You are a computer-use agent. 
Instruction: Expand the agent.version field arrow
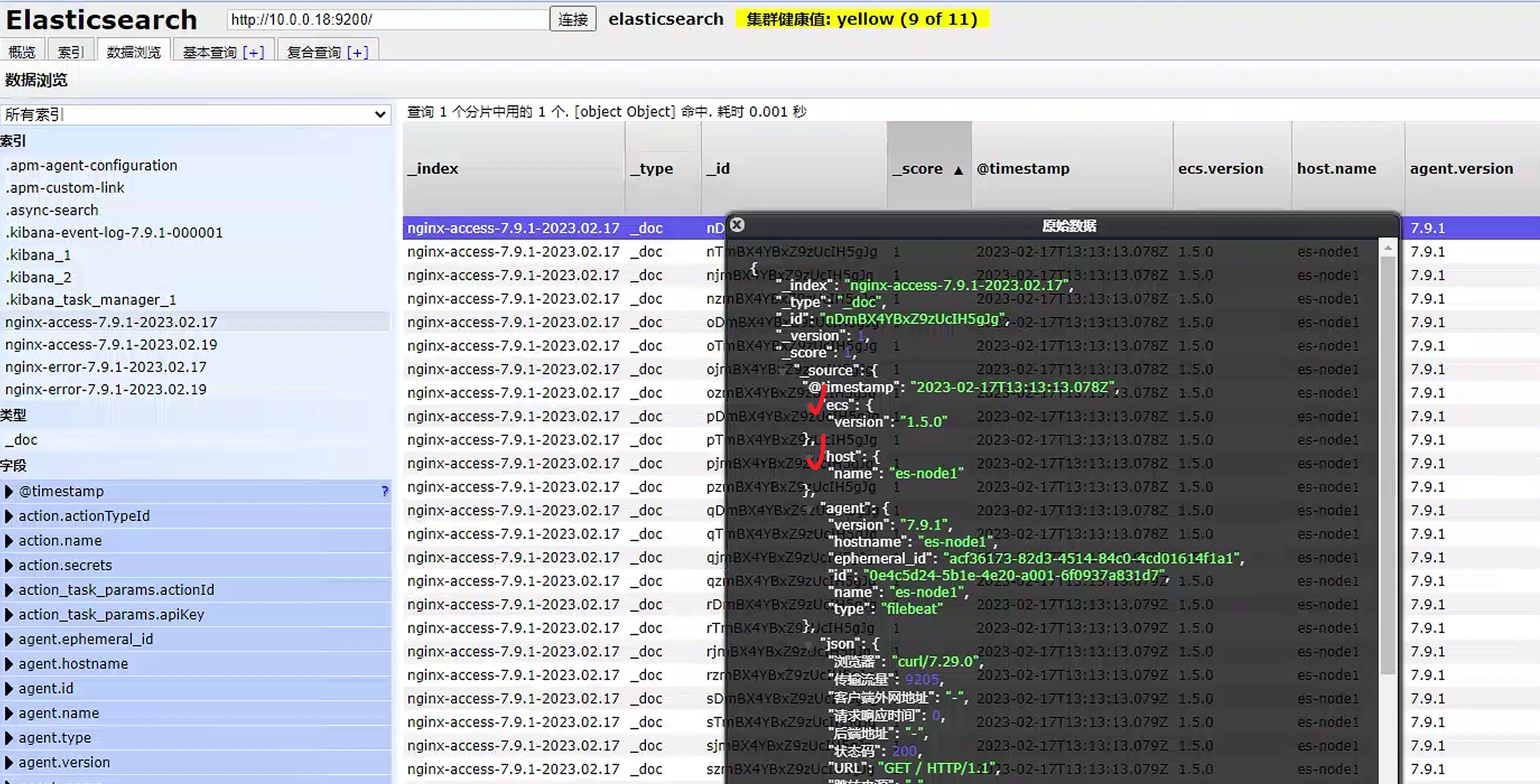8,763
